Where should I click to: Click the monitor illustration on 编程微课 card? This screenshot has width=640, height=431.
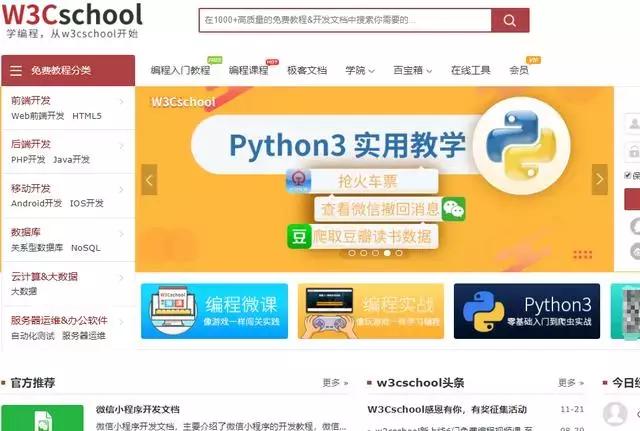(x=172, y=311)
